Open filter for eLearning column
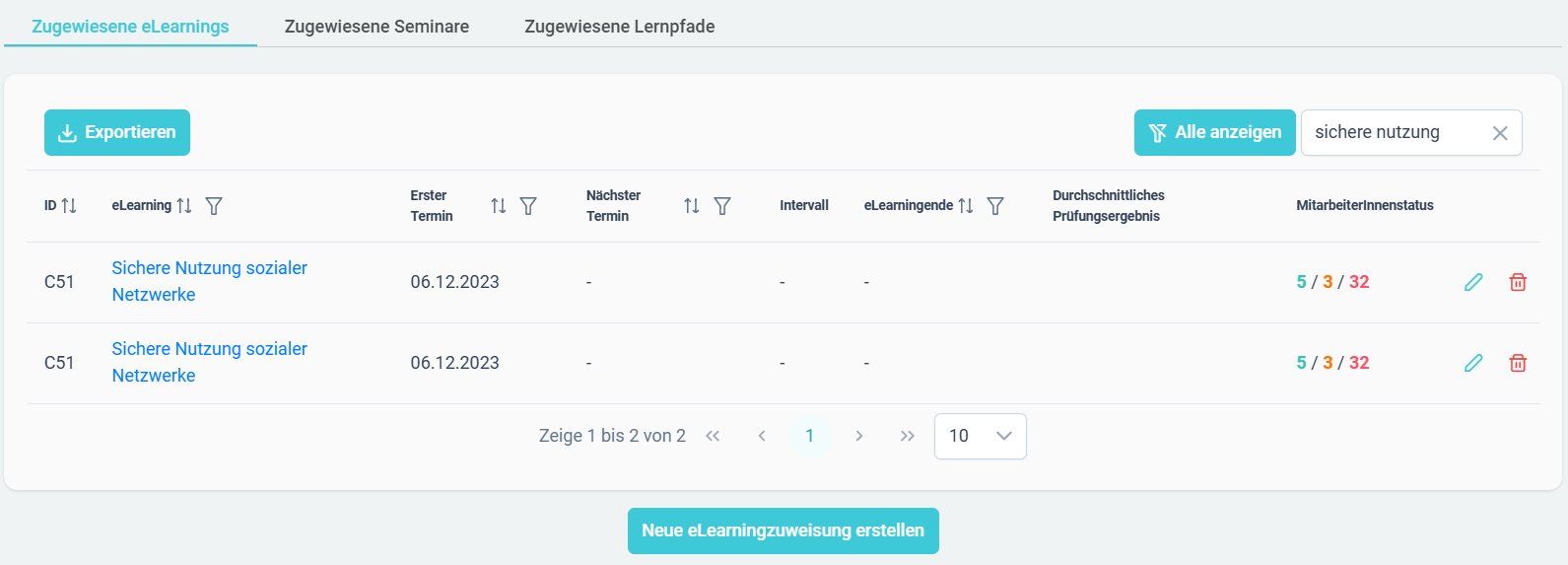1568x565 pixels. 214,205
